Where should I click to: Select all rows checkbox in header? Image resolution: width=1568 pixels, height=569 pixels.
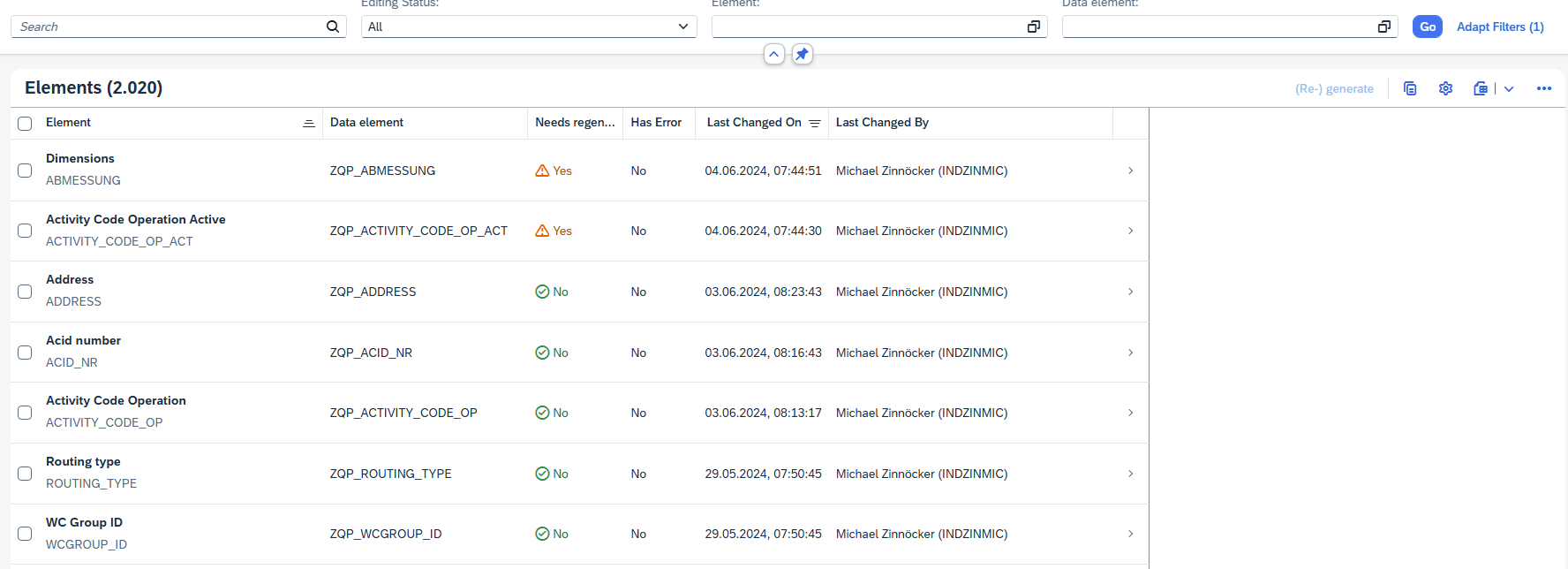[25, 124]
